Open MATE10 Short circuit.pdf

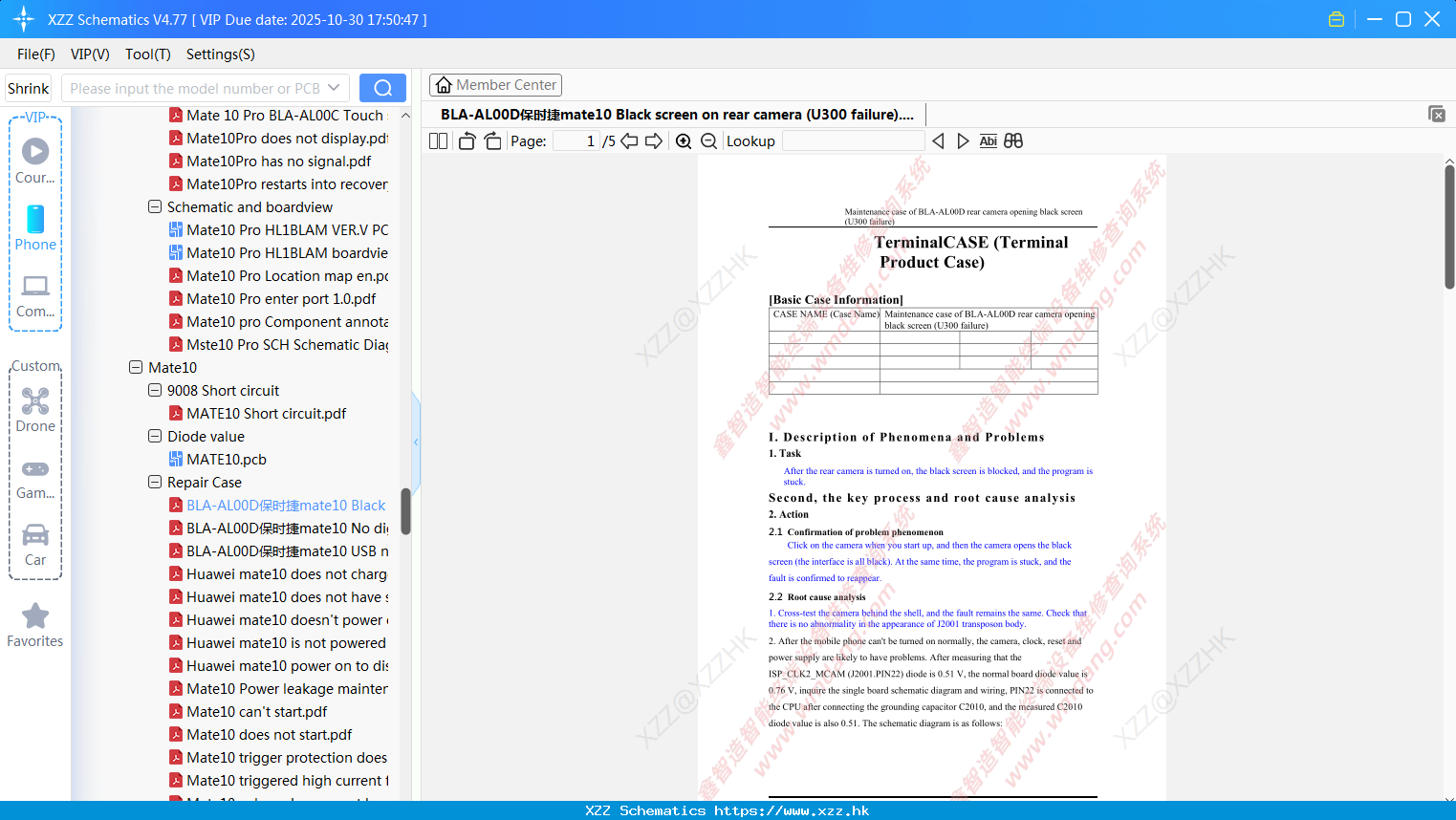pos(266,413)
